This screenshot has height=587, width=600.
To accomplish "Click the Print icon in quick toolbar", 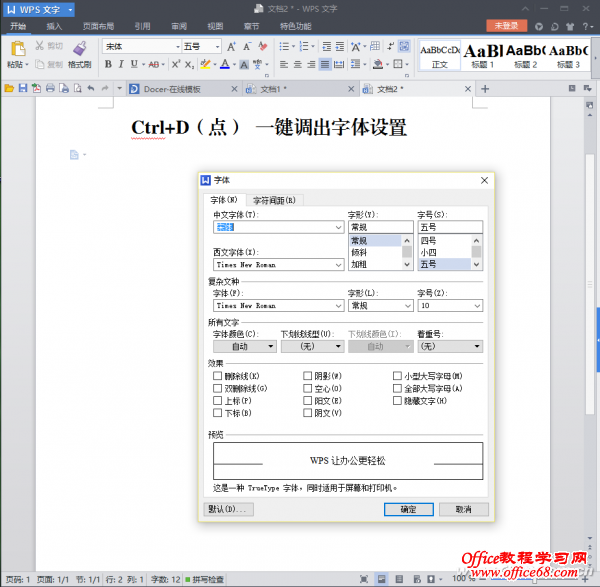I will point(50,89).
